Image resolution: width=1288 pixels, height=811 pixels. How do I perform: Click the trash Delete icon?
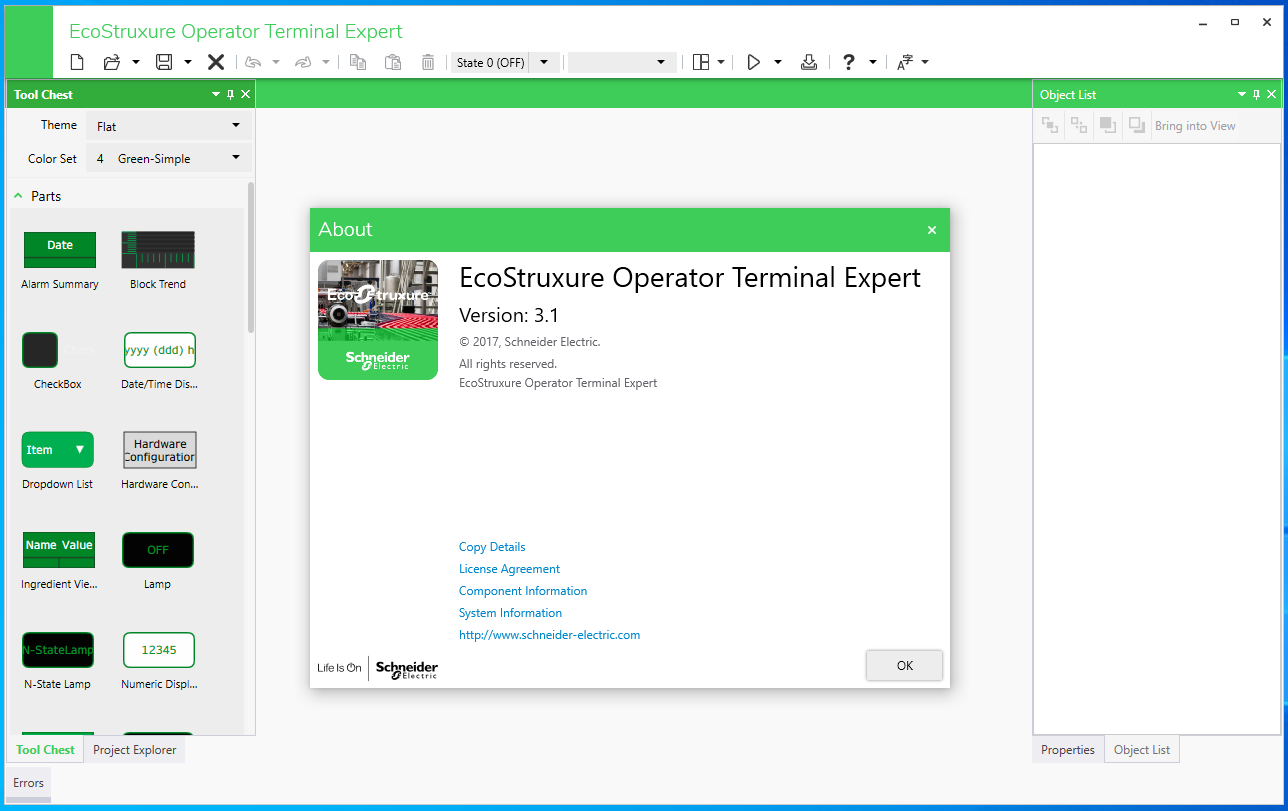[x=428, y=62]
